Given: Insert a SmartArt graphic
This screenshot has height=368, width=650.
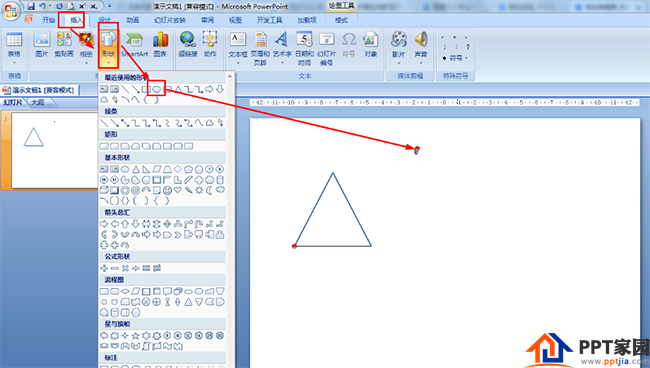Looking at the screenshot, I should (134, 45).
